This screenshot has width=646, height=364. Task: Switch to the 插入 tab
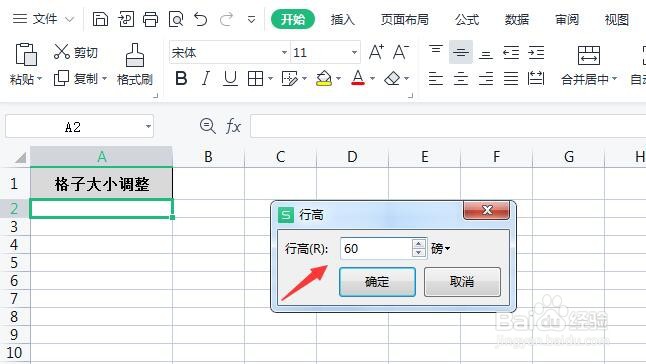[343, 19]
